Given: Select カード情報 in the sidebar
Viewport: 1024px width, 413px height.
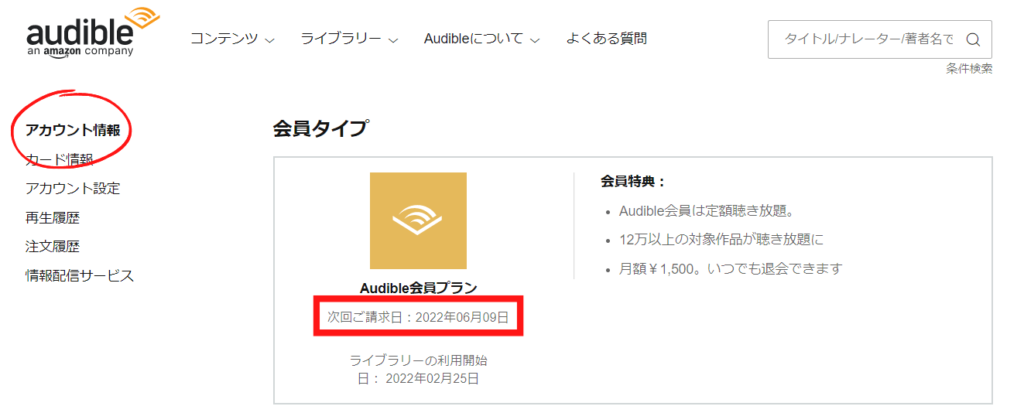Looking at the screenshot, I should pos(59,159).
